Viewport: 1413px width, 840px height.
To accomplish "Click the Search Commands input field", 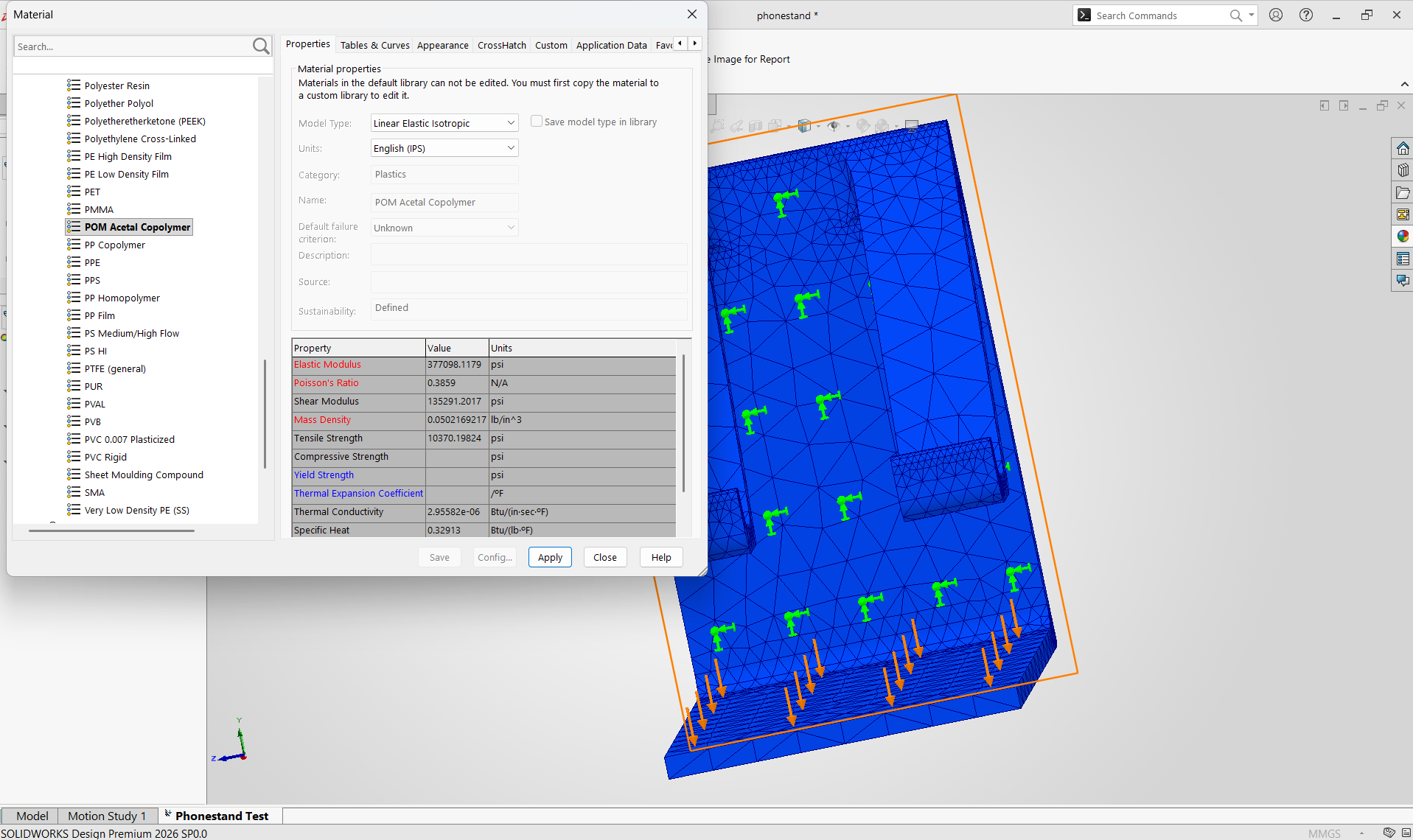I will (1161, 15).
